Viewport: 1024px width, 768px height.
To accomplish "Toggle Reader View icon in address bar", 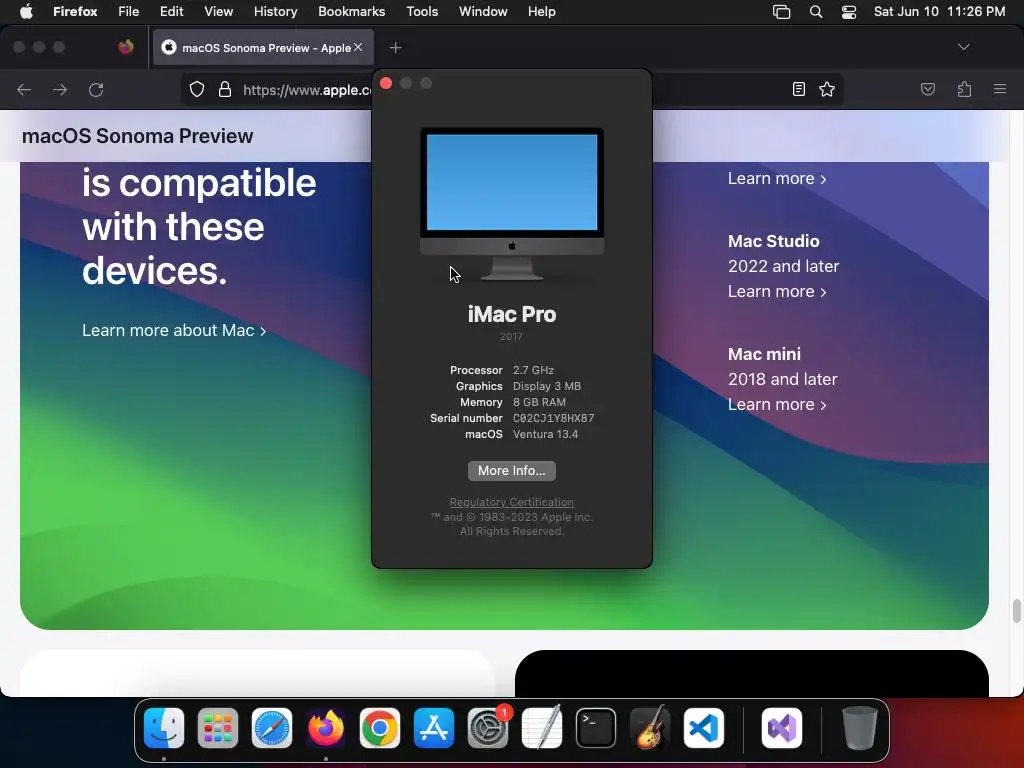I will coord(799,89).
